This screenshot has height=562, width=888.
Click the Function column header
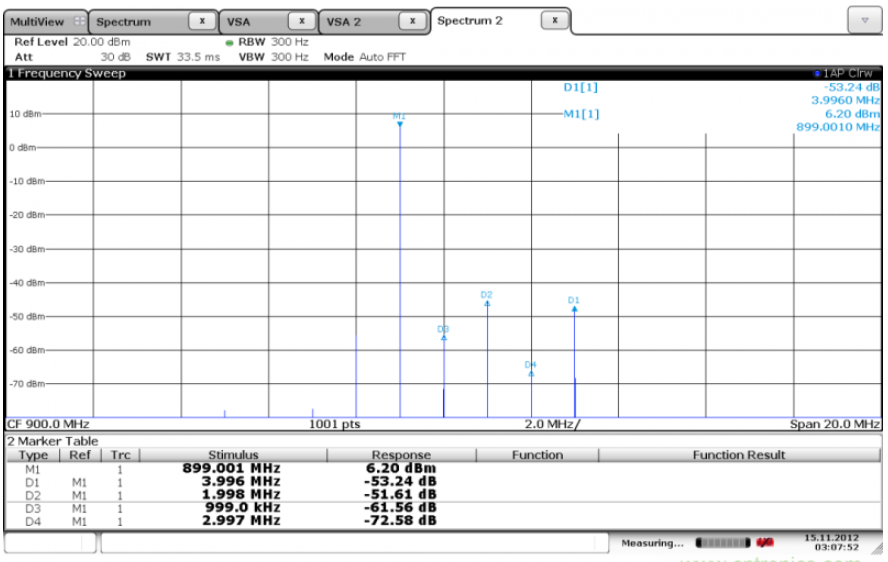point(537,455)
